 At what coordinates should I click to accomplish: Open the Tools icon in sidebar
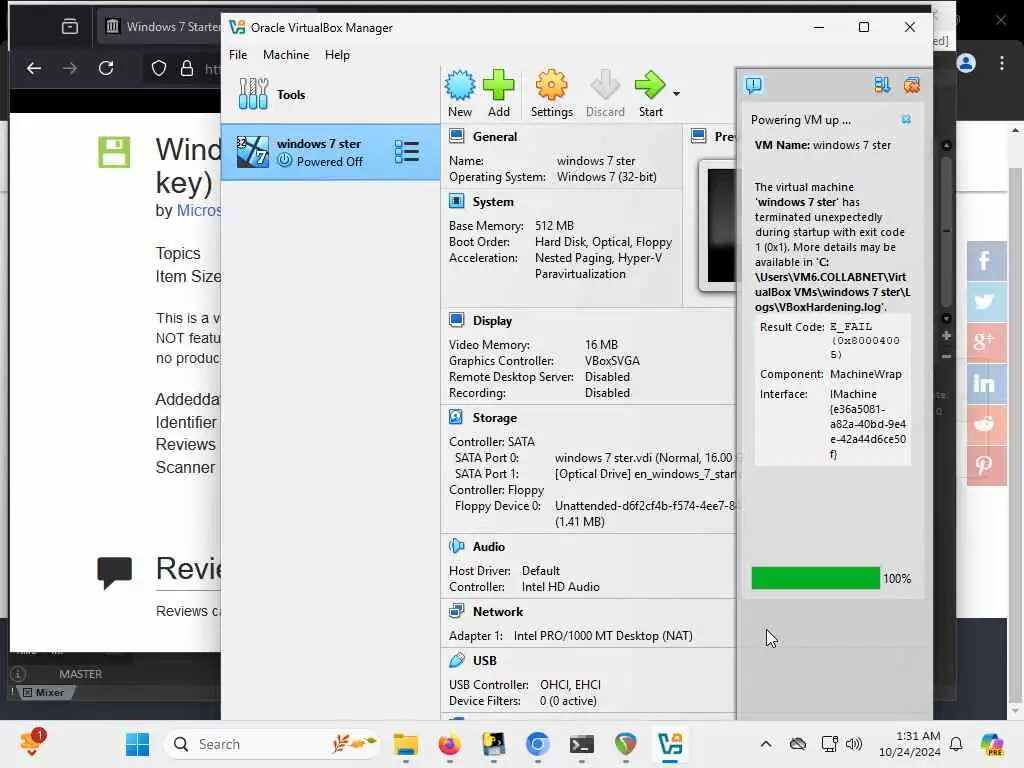[253, 94]
